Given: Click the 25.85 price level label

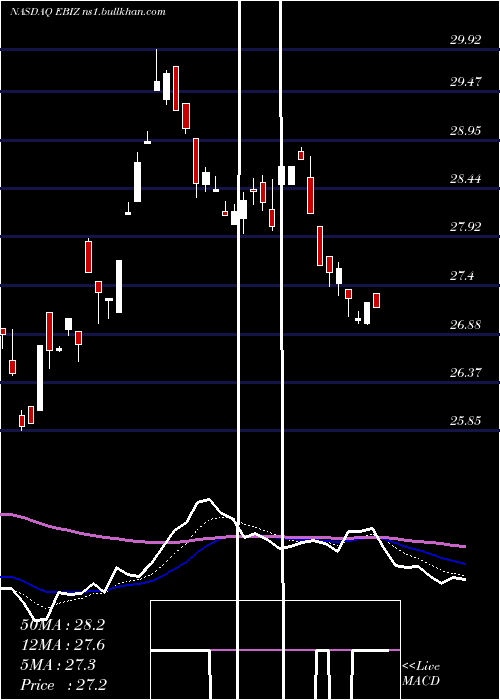Looking at the screenshot, I should point(465,421).
